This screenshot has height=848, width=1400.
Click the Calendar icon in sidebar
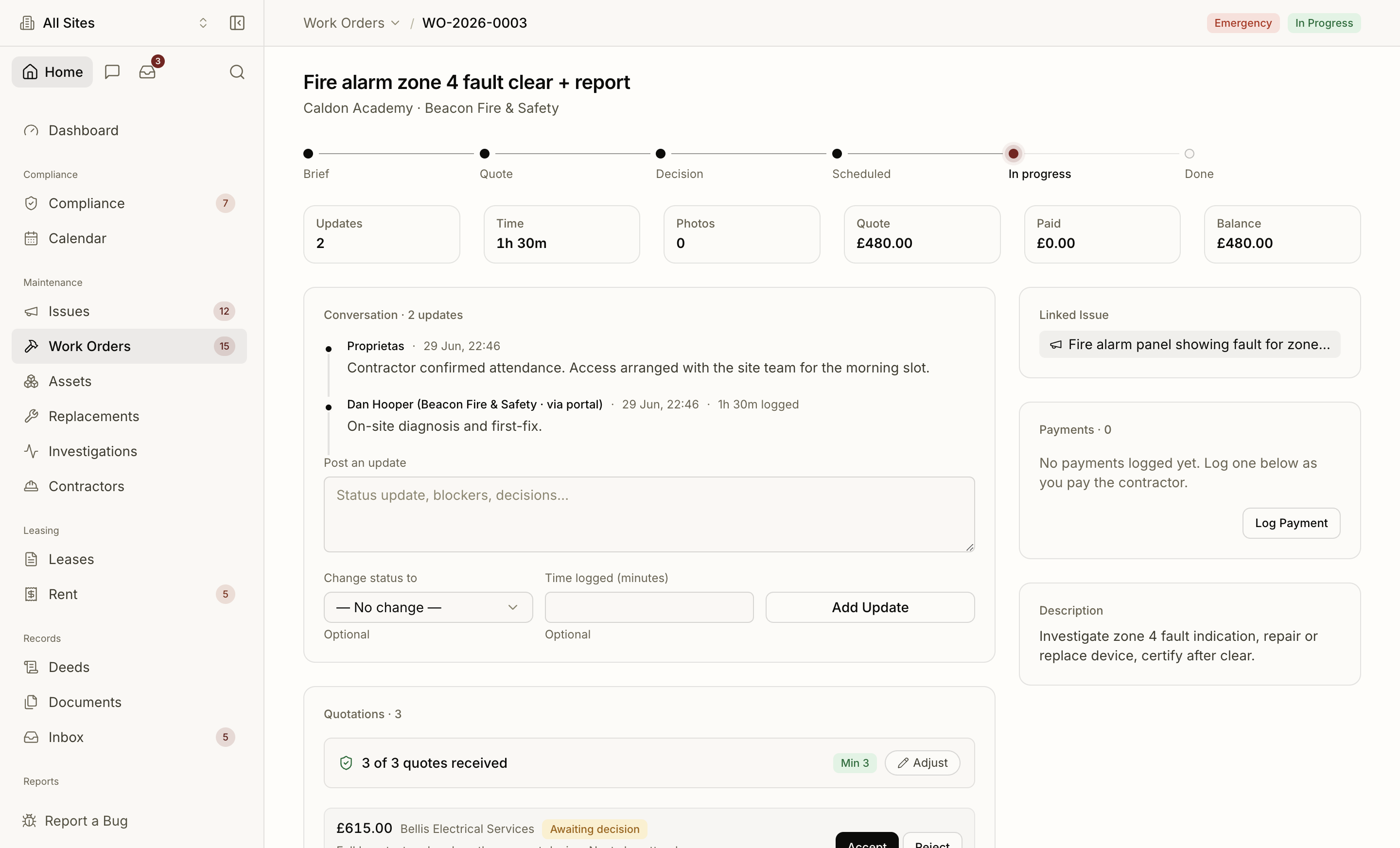pyautogui.click(x=31, y=238)
